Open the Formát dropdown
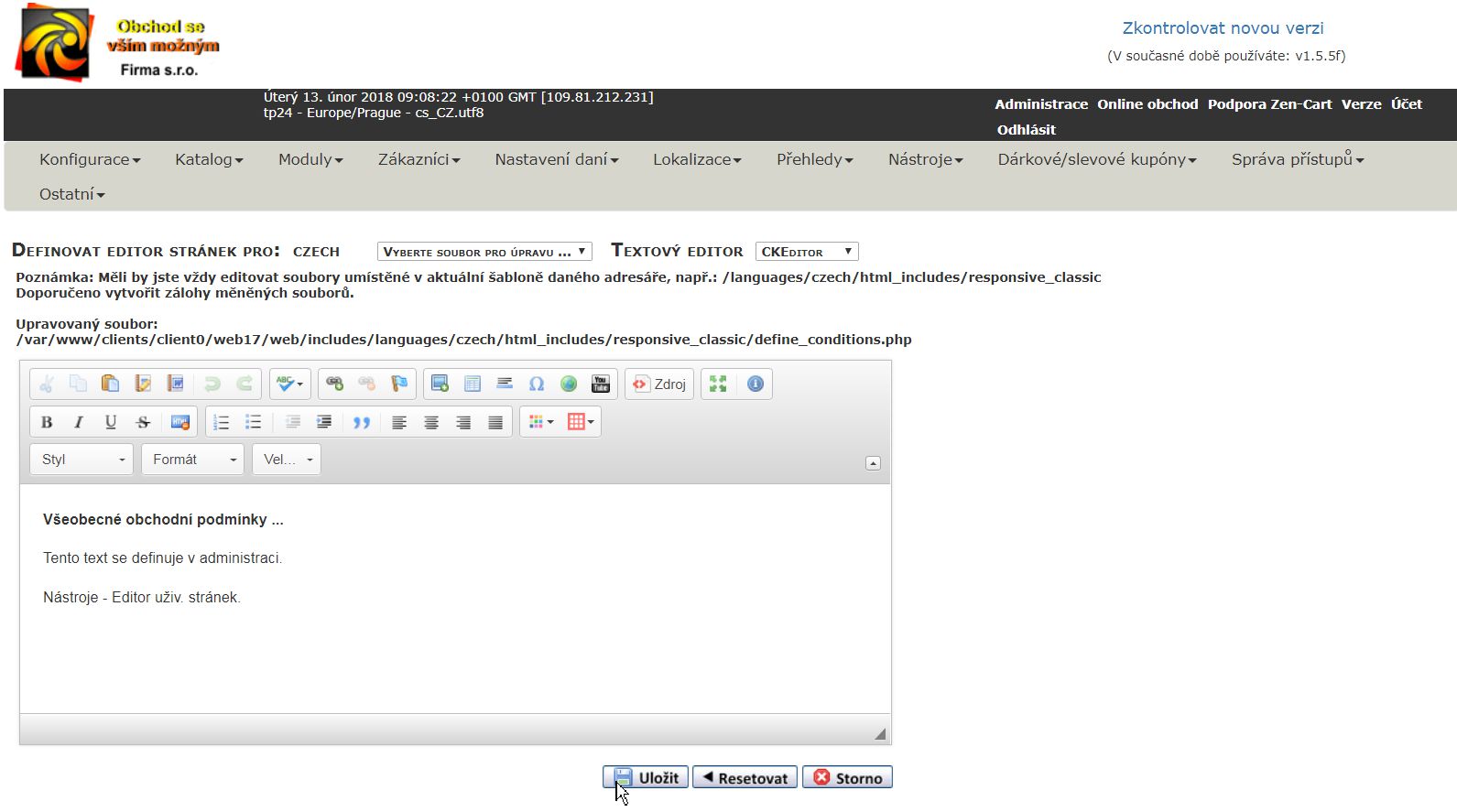Viewport: 1457px width, 812px height. [x=192, y=460]
